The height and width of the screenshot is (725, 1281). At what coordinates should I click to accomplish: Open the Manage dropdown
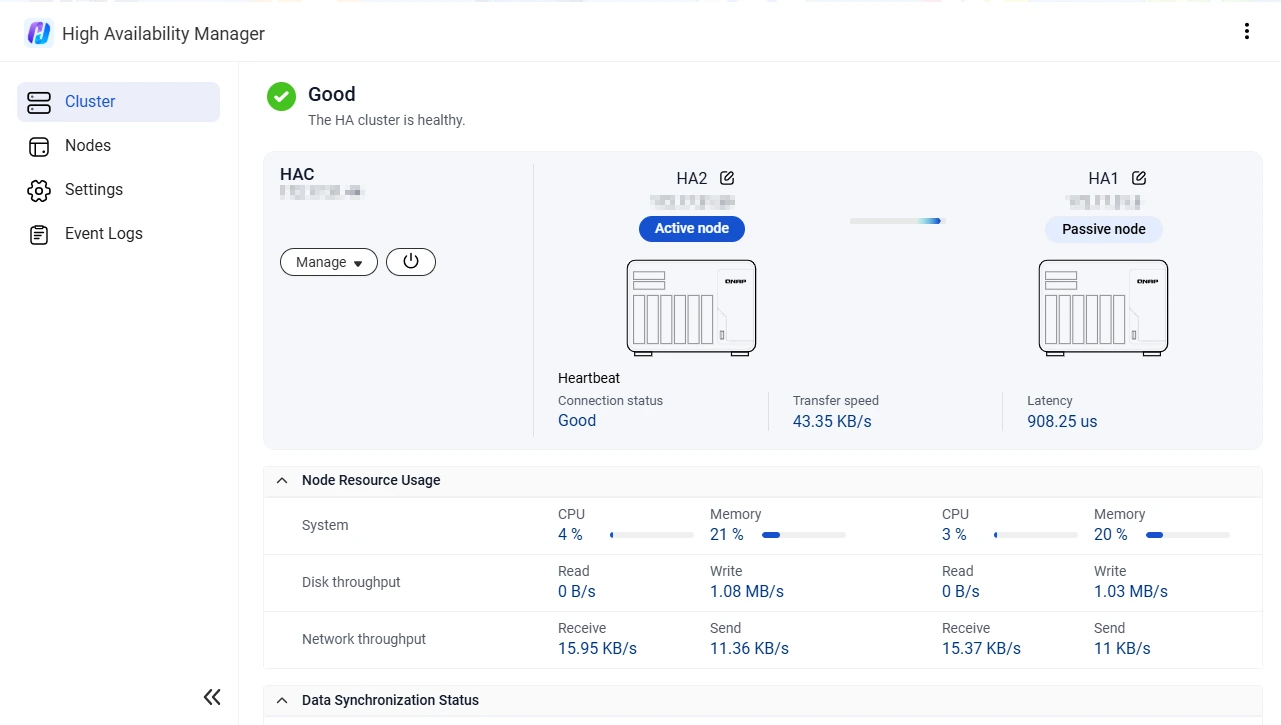(x=328, y=262)
